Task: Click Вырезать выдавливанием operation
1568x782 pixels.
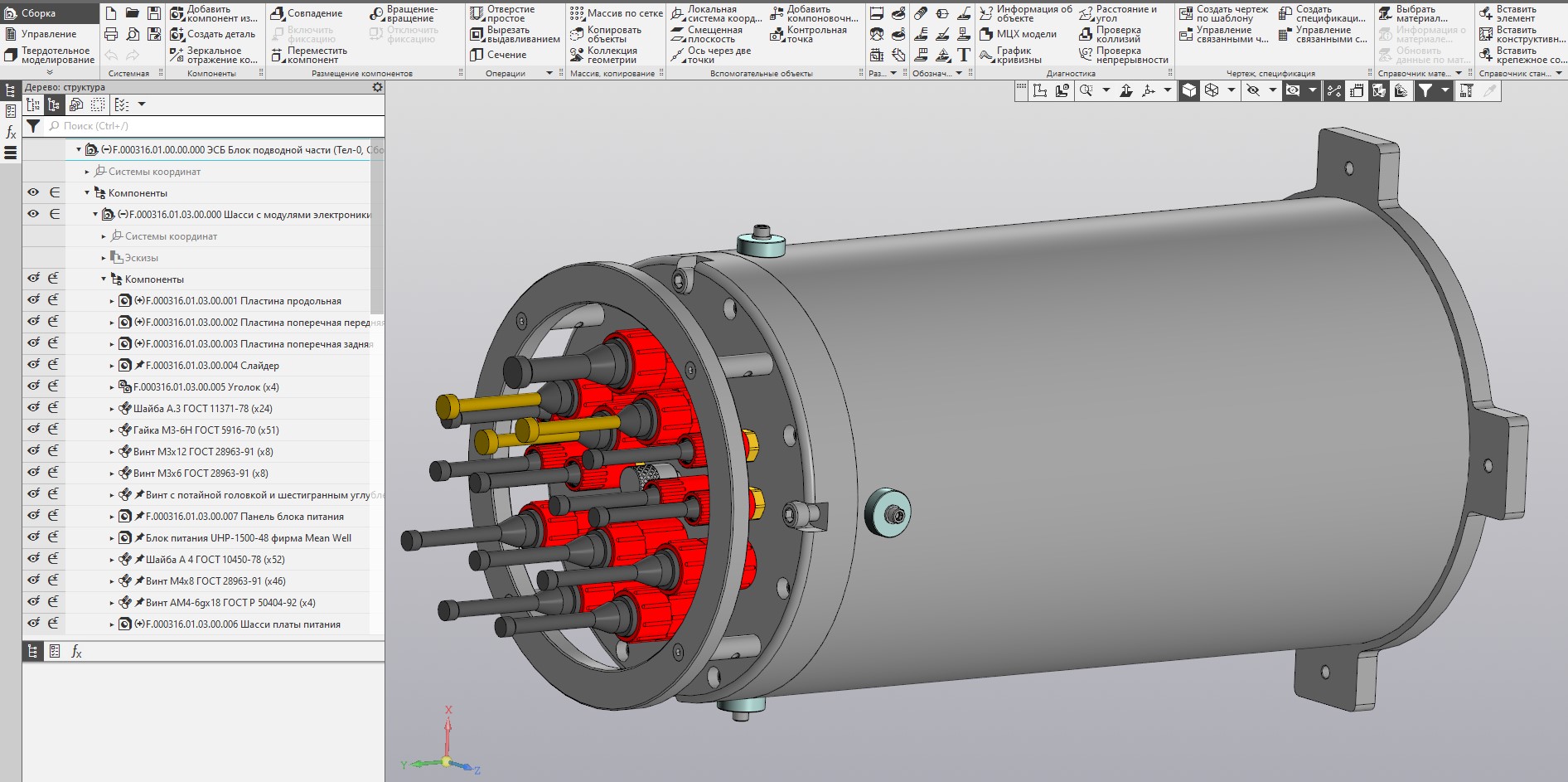Action: tap(515, 34)
